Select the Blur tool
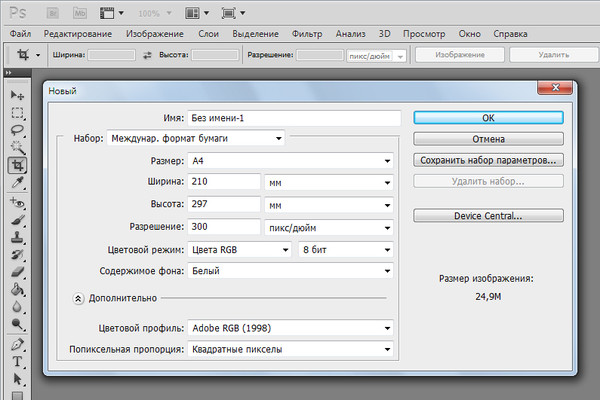Image resolution: width=600 pixels, height=400 pixels. click(x=17, y=307)
